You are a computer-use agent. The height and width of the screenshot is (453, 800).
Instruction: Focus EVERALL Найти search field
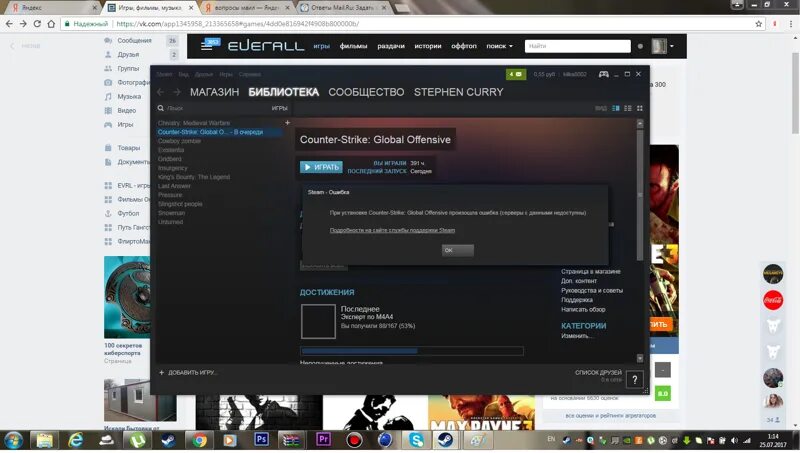pyautogui.click(x=578, y=46)
